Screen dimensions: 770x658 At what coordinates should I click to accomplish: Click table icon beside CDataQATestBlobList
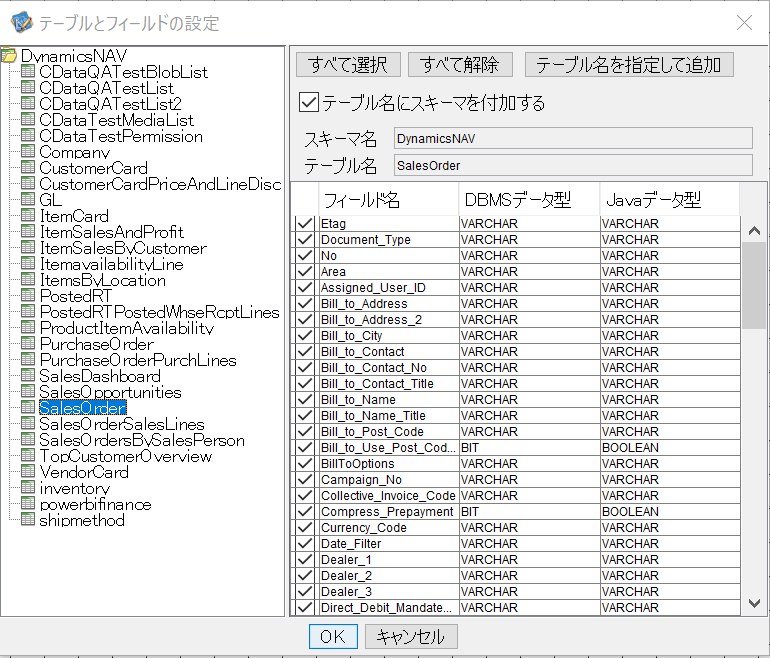(28, 71)
